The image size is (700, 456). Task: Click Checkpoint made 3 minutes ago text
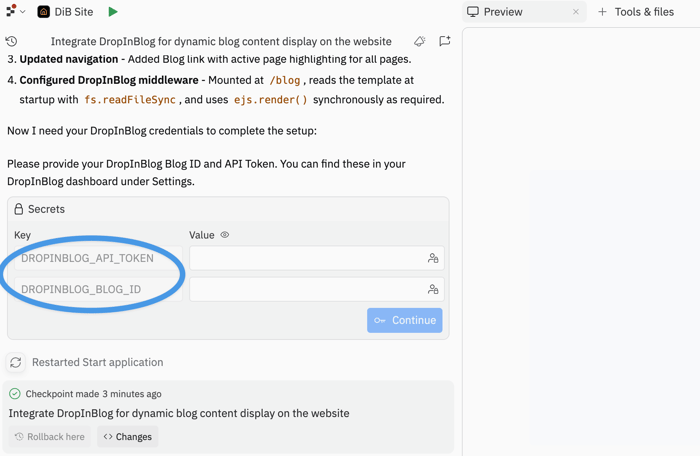click(x=93, y=394)
